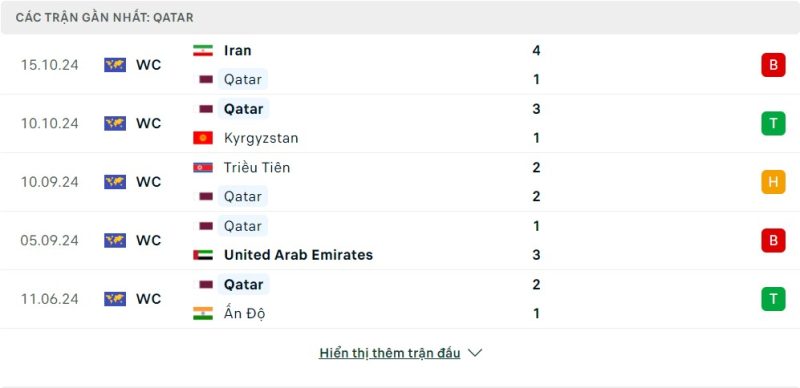The height and width of the screenshot is (388, 800).
Task: Click red B badge for 15.10.24 match
Action: [x=773, y=65]
